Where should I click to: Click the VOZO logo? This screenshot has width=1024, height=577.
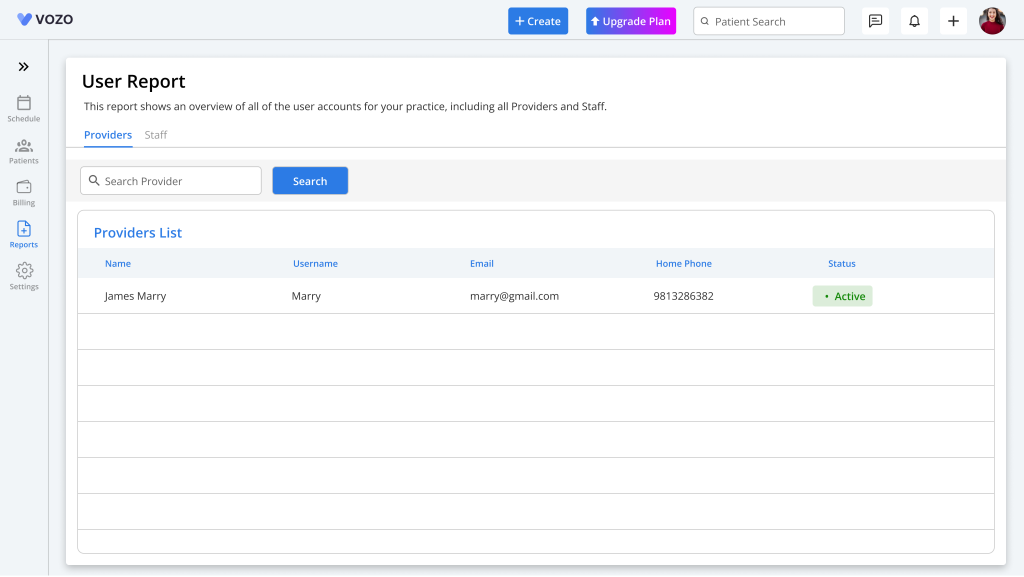tap(45, 20)
